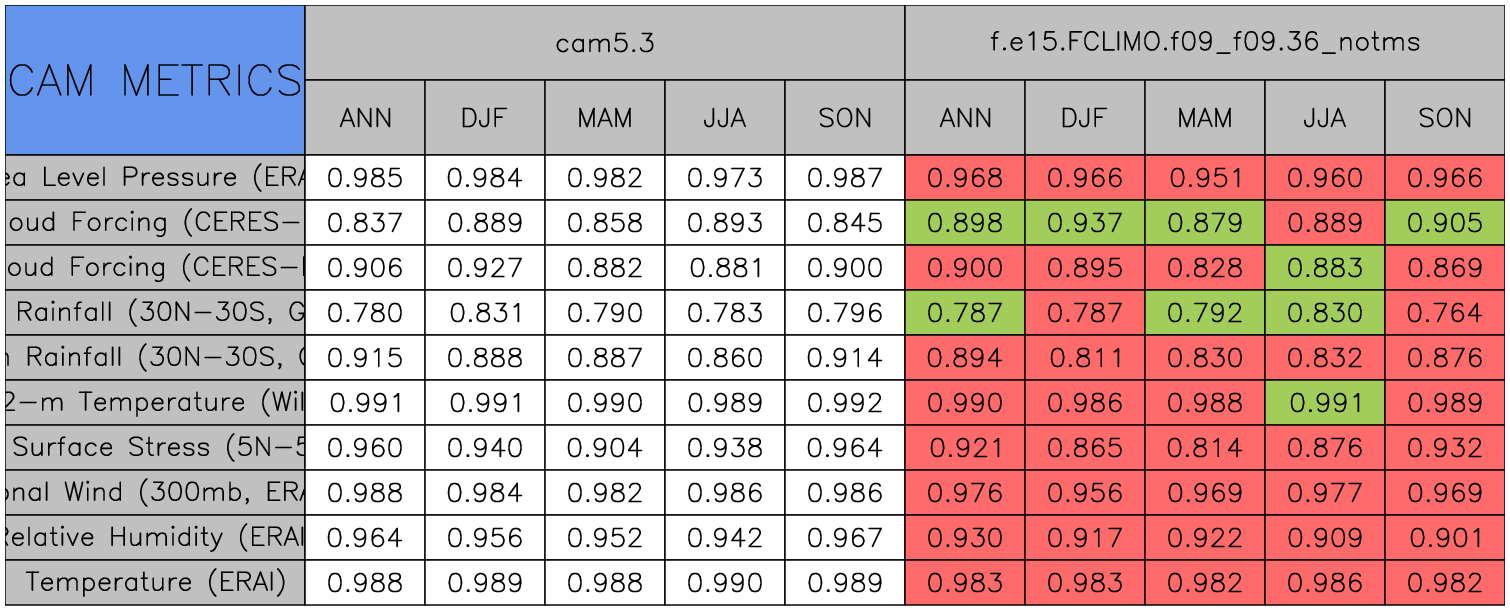Click the CAM METRICS header cell
The image size is (1510, 611).
(154, 80)
